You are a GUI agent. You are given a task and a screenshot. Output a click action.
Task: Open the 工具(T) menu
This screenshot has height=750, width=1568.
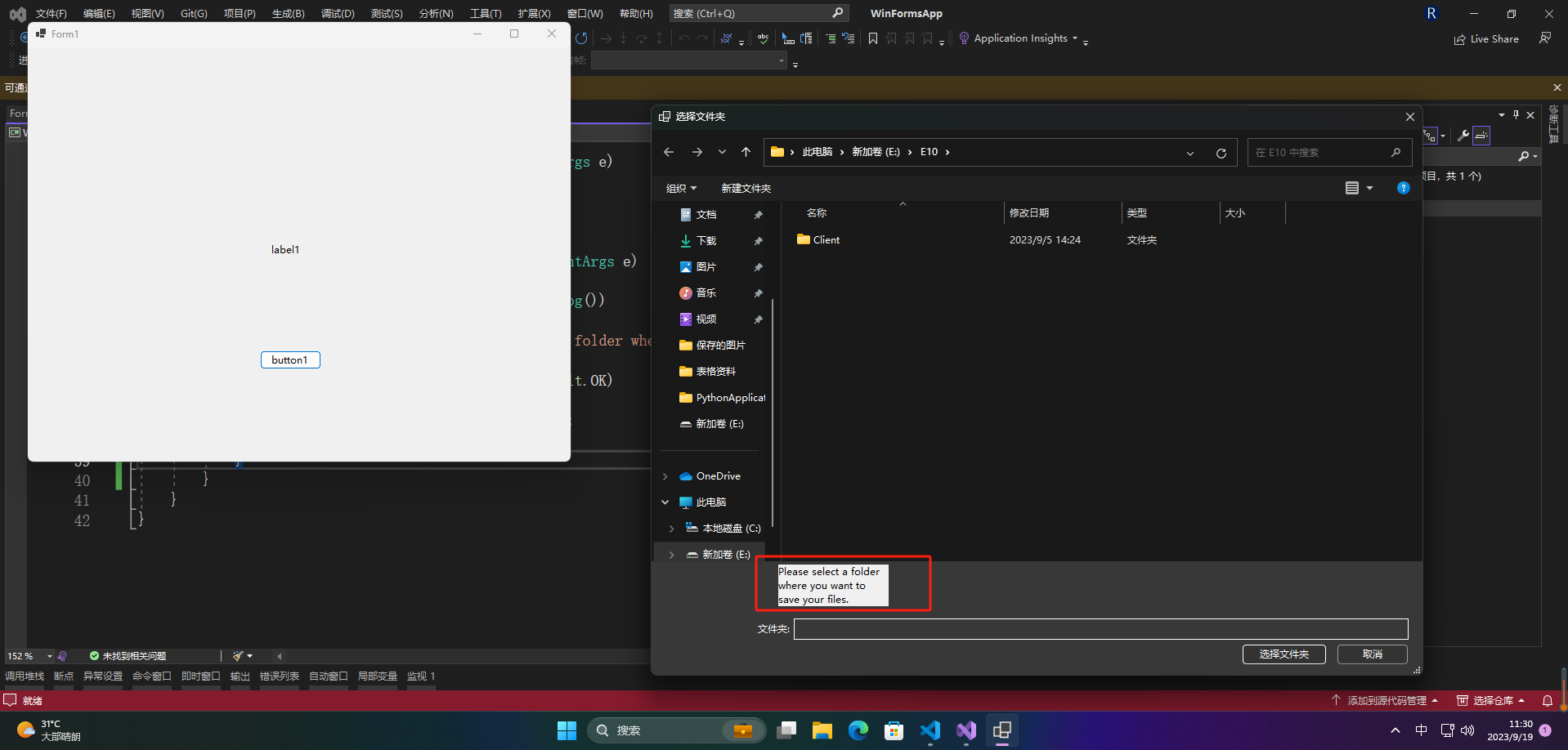pyautogui.click(x=486, y=14)
